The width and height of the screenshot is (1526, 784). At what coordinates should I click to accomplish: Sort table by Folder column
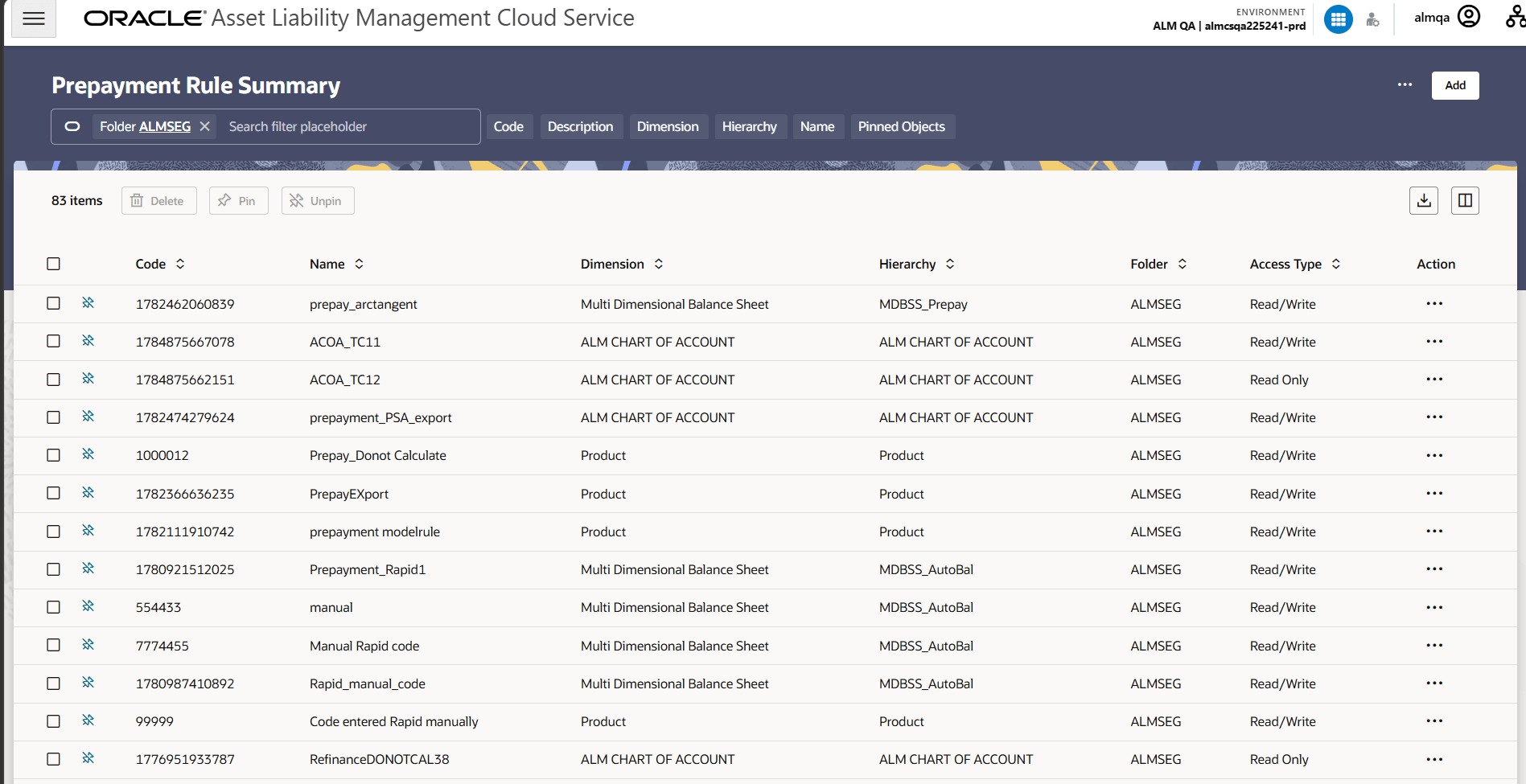point(1183,264)
